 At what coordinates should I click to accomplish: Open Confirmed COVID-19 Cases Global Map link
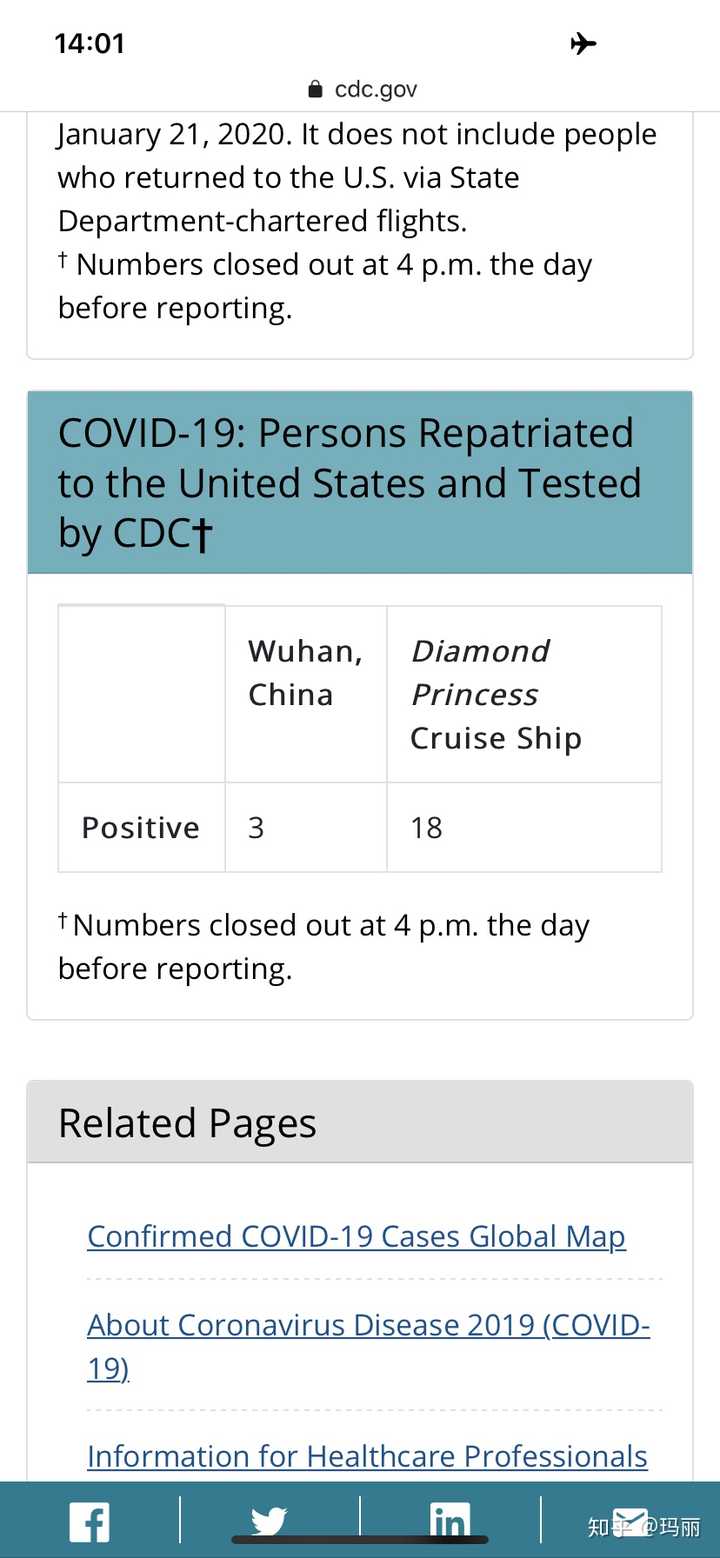coord(356,1237)
